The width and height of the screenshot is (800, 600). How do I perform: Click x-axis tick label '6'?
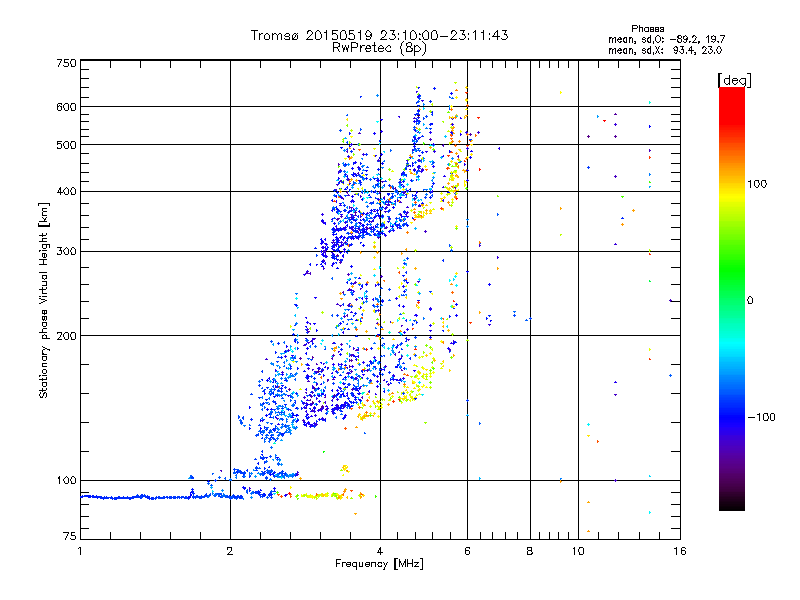click(x=467, y=551)
